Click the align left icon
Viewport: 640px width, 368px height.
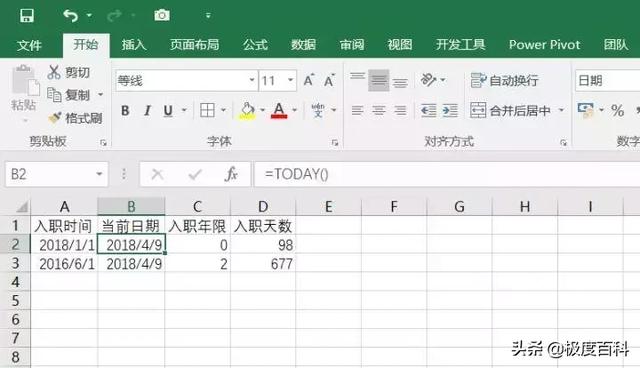pyautogui.click(x=358, y=110)
